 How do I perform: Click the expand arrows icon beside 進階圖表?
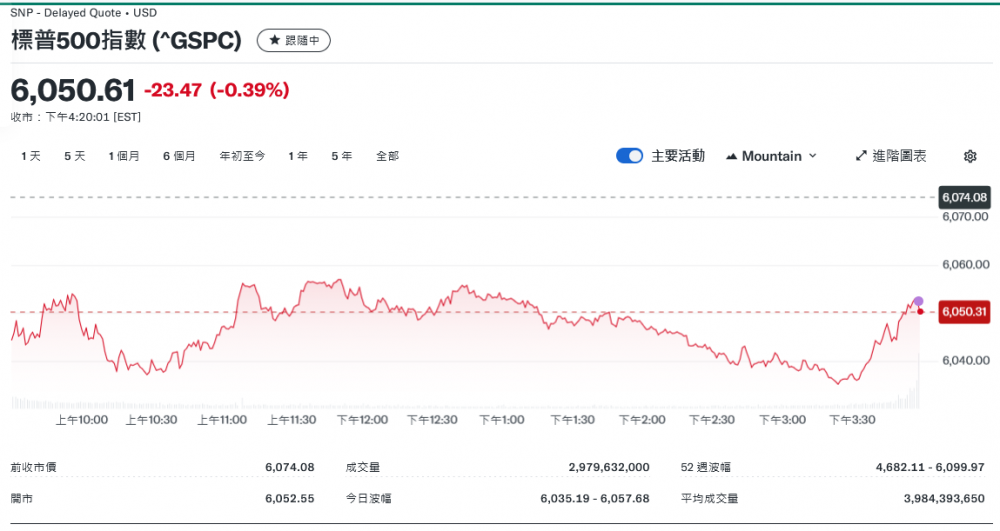click(861, 156)
